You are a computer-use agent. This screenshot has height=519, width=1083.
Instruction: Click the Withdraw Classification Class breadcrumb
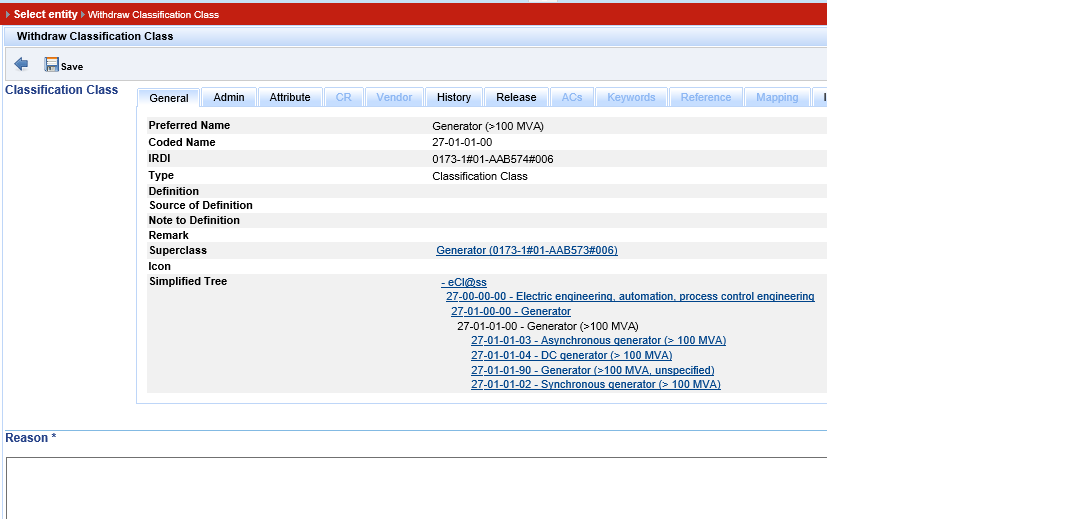pyautogui.click(x=153, y=15)
